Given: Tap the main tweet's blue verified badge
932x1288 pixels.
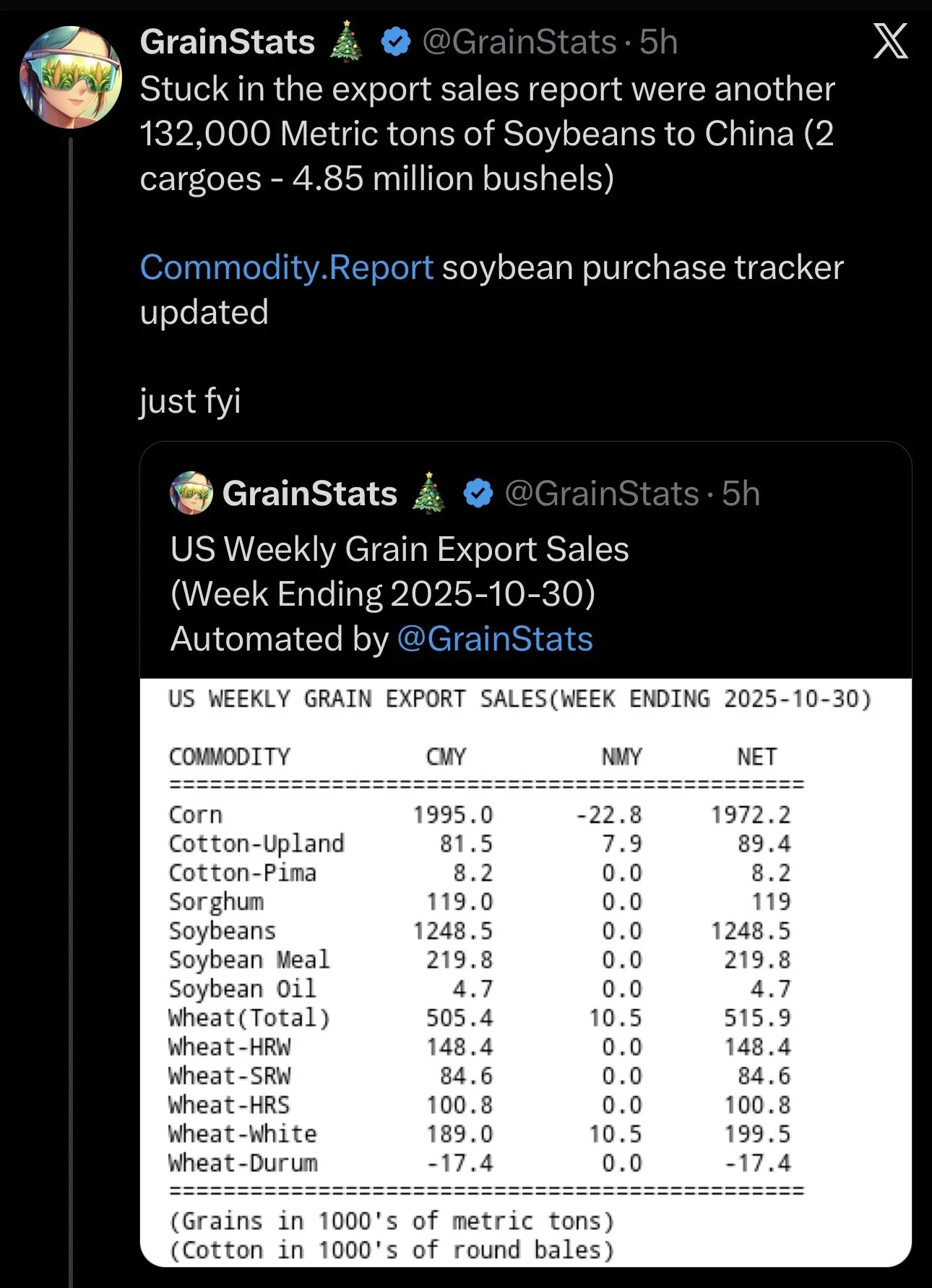Looking at the screenshot, I should (x=395, y=42).
